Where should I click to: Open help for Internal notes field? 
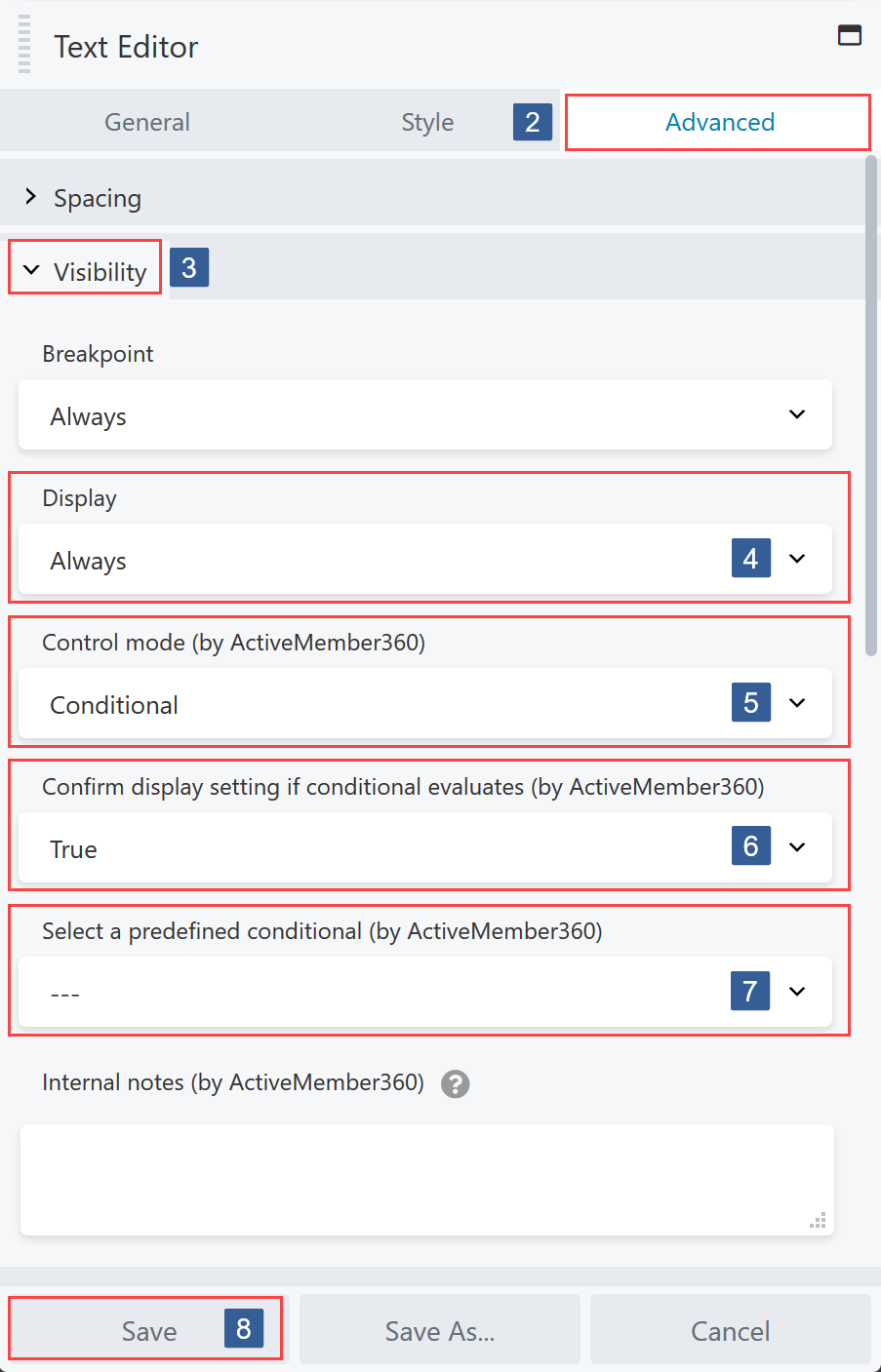455,1084
